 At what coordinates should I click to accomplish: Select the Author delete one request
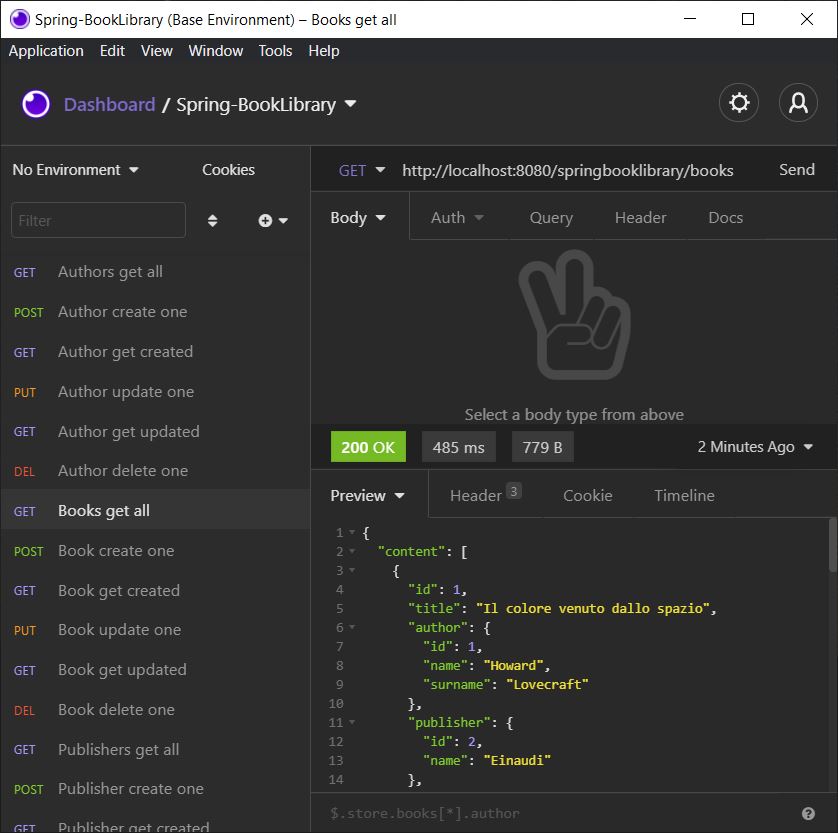point(155,471)
